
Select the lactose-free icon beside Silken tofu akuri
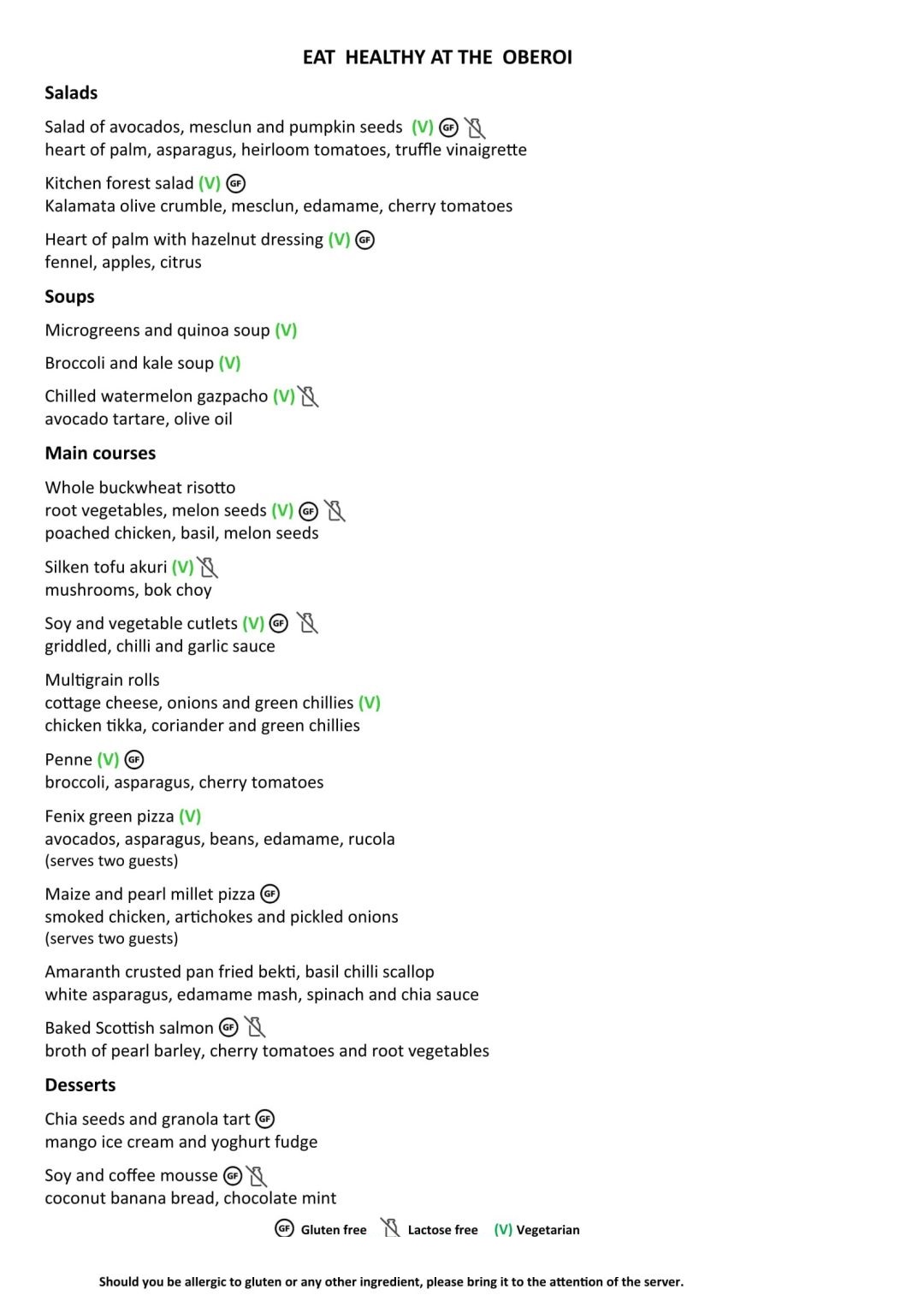pos(207,567)
